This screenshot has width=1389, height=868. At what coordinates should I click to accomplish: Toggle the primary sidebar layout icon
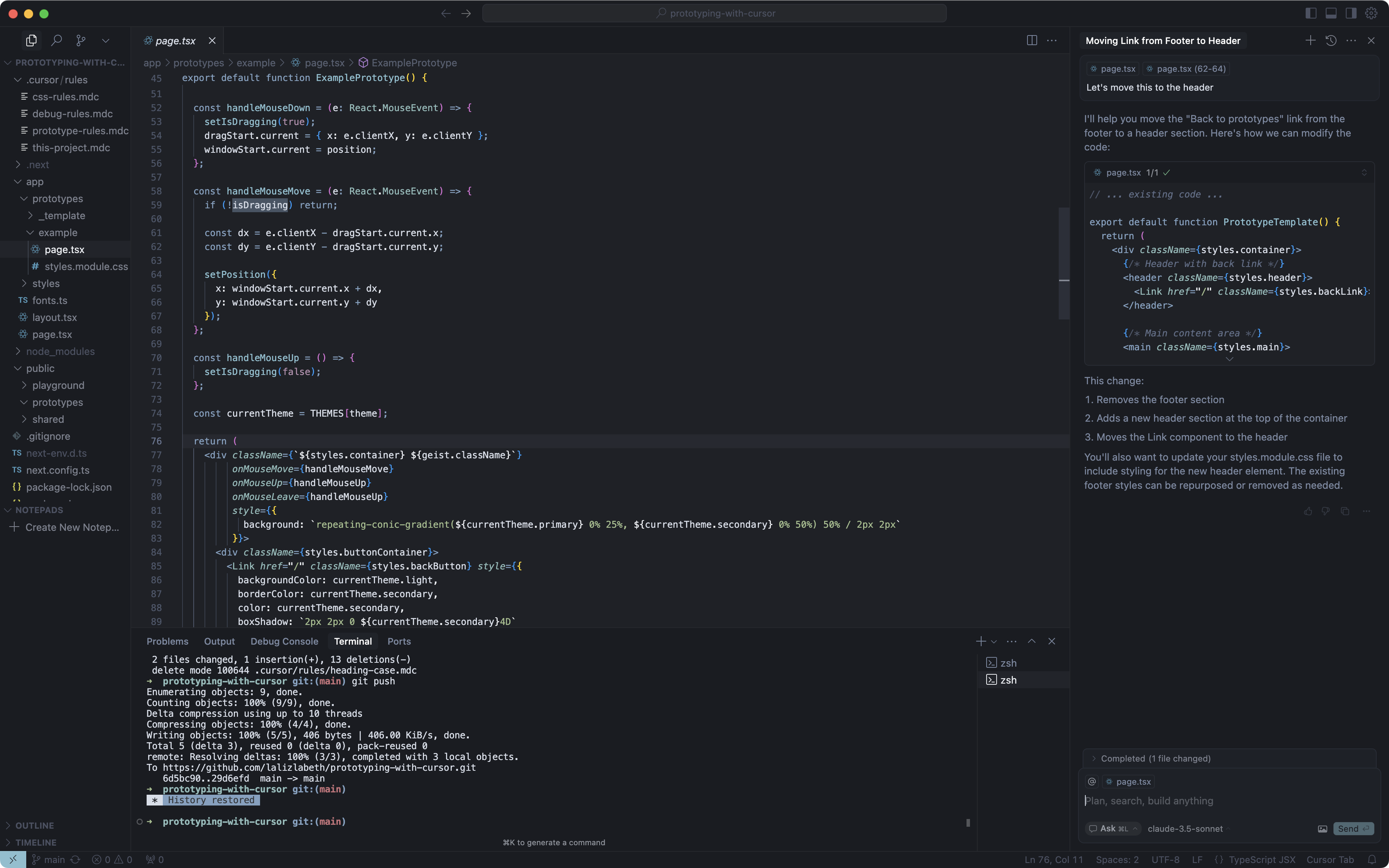1311,13
